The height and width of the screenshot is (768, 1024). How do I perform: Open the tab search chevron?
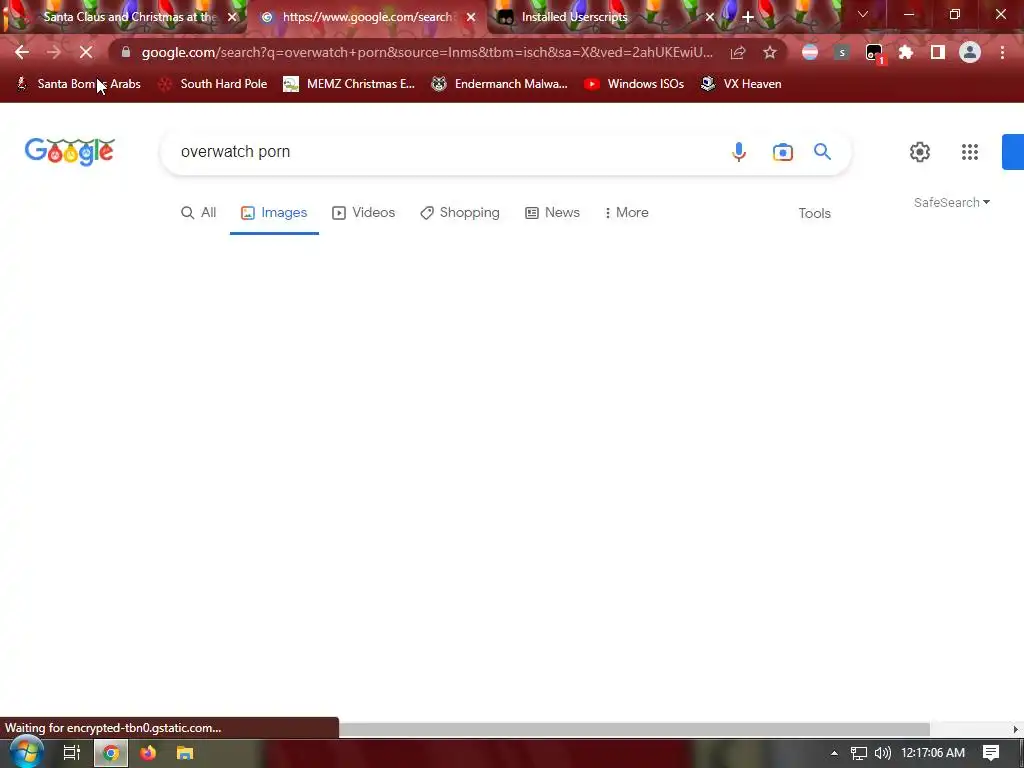[863, 14]
